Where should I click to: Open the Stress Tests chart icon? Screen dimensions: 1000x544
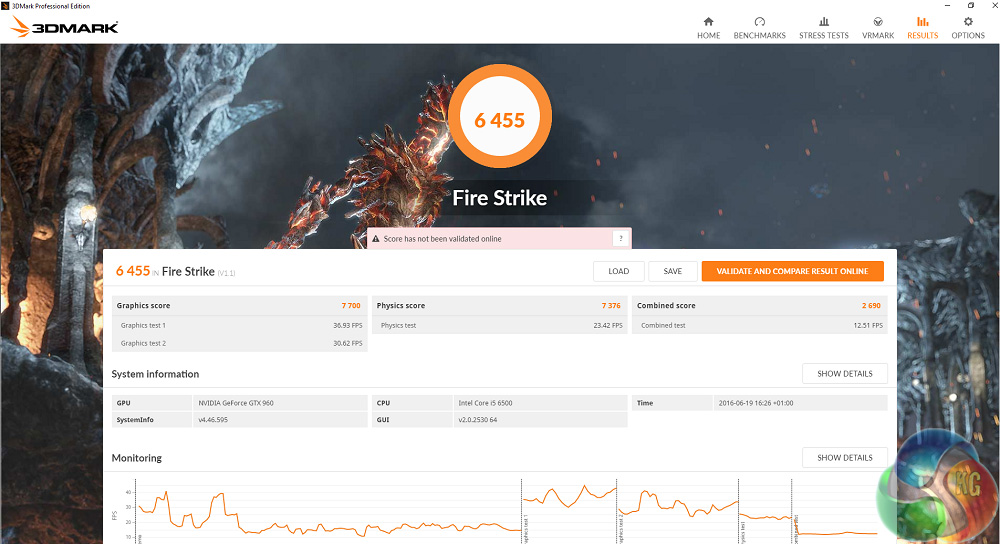point(824,22)
